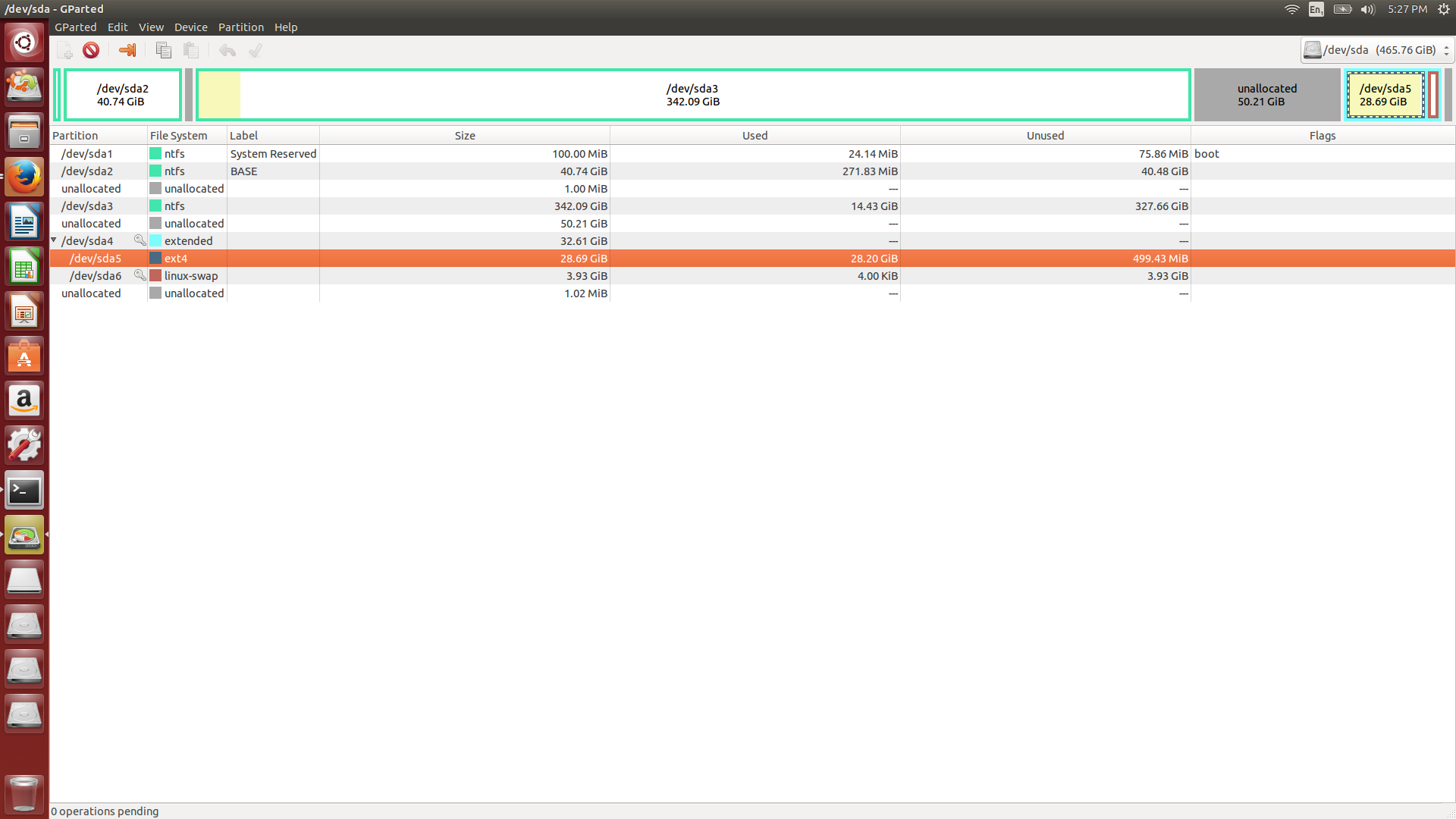This screenshot has width=1456, height=819.
Task: Click the stepper arrows on device selector
Action: point(1446,50)
